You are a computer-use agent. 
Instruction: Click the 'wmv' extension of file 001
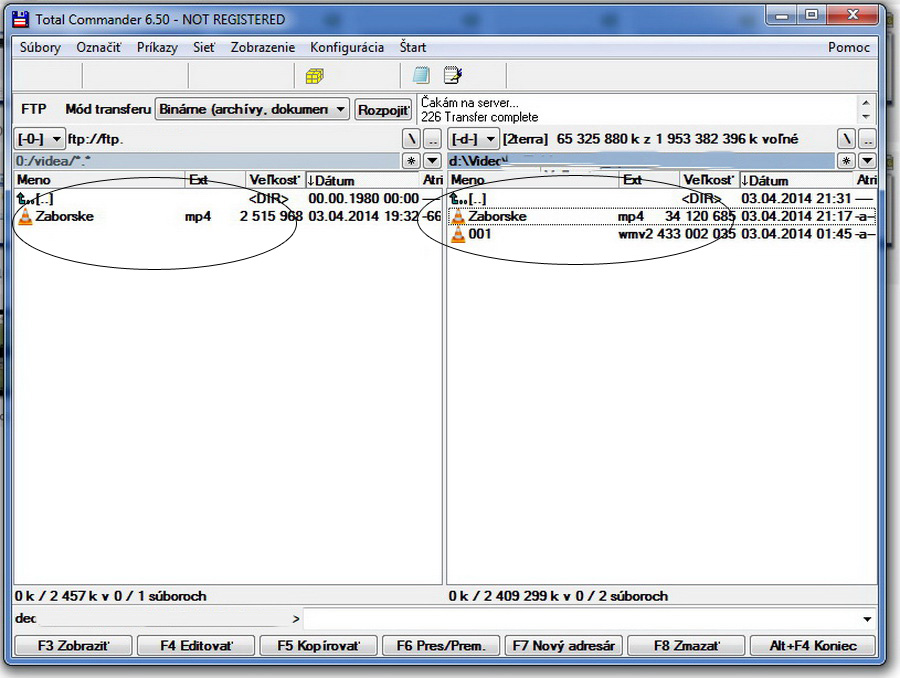click(x=631, y=234)
